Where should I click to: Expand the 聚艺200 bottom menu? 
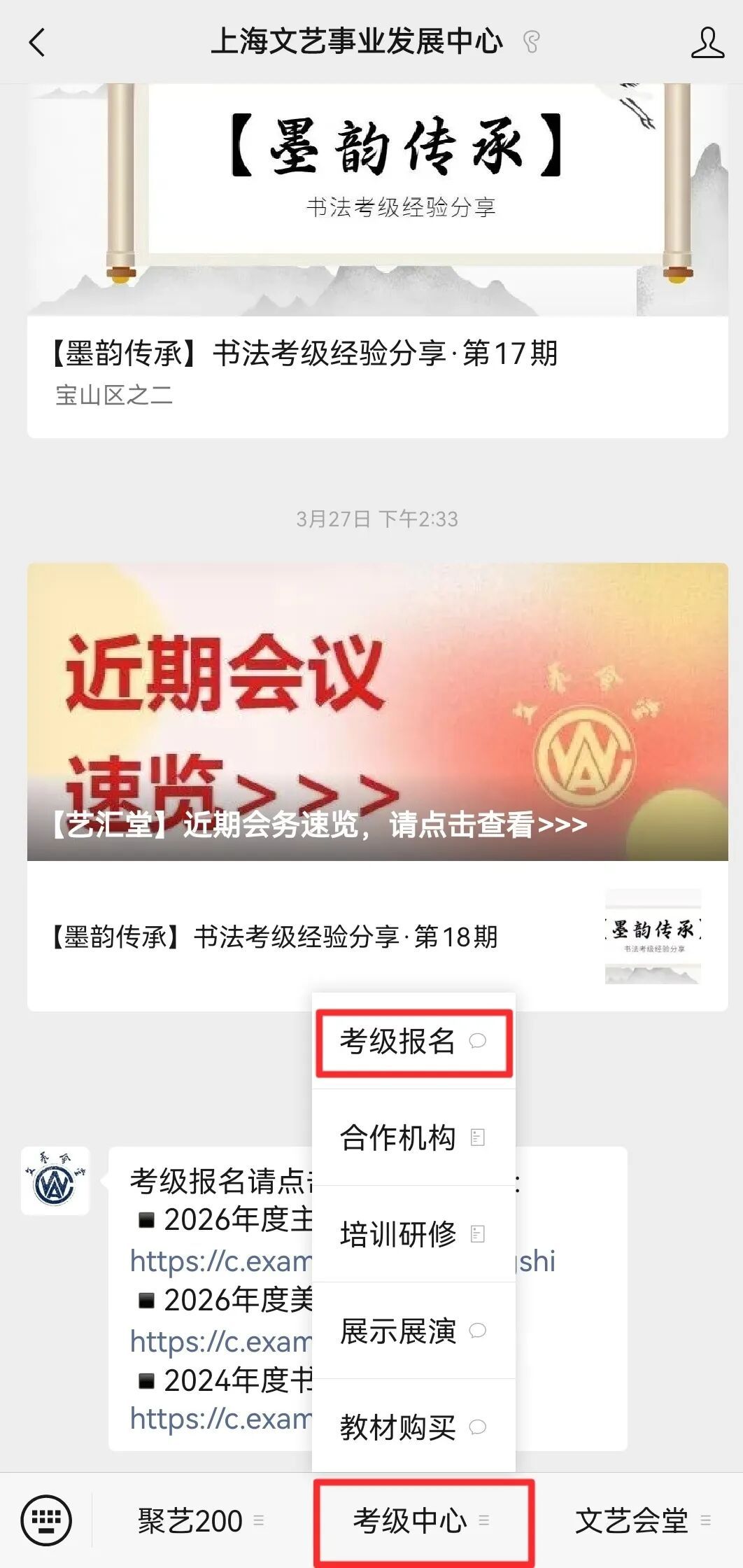(201, 1520)
